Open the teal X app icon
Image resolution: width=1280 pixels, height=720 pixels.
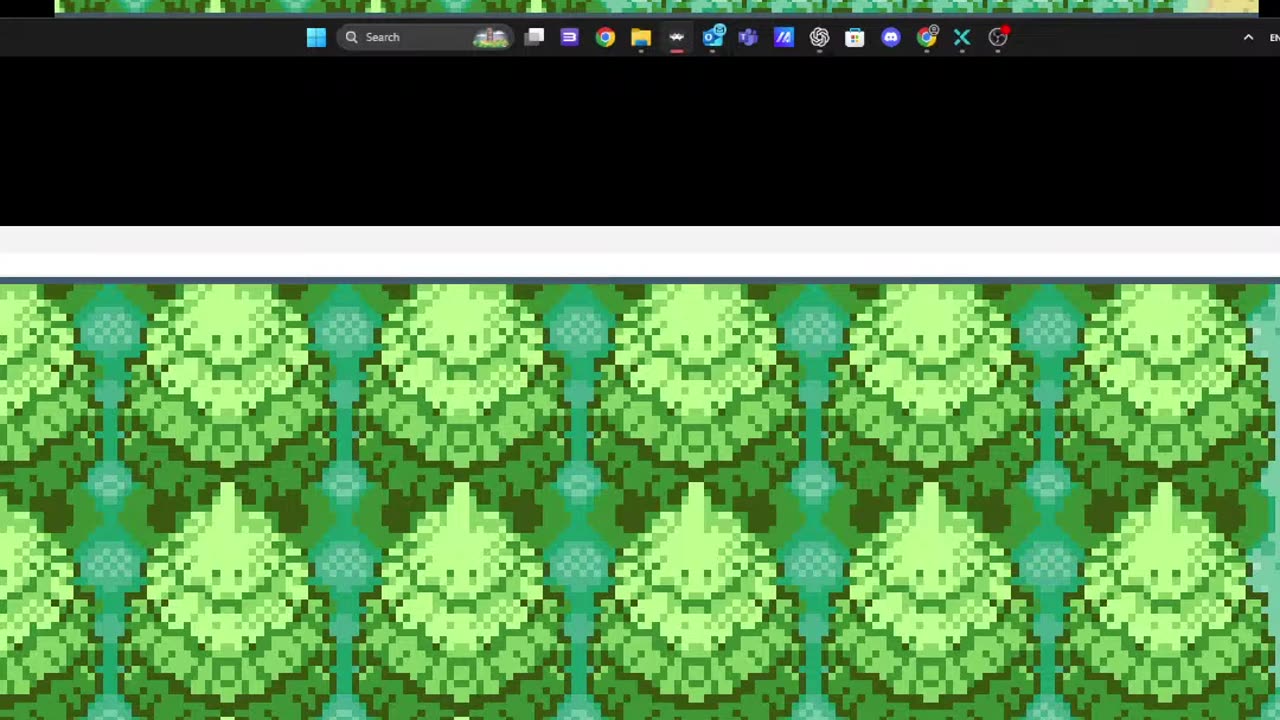coord(962,37)
